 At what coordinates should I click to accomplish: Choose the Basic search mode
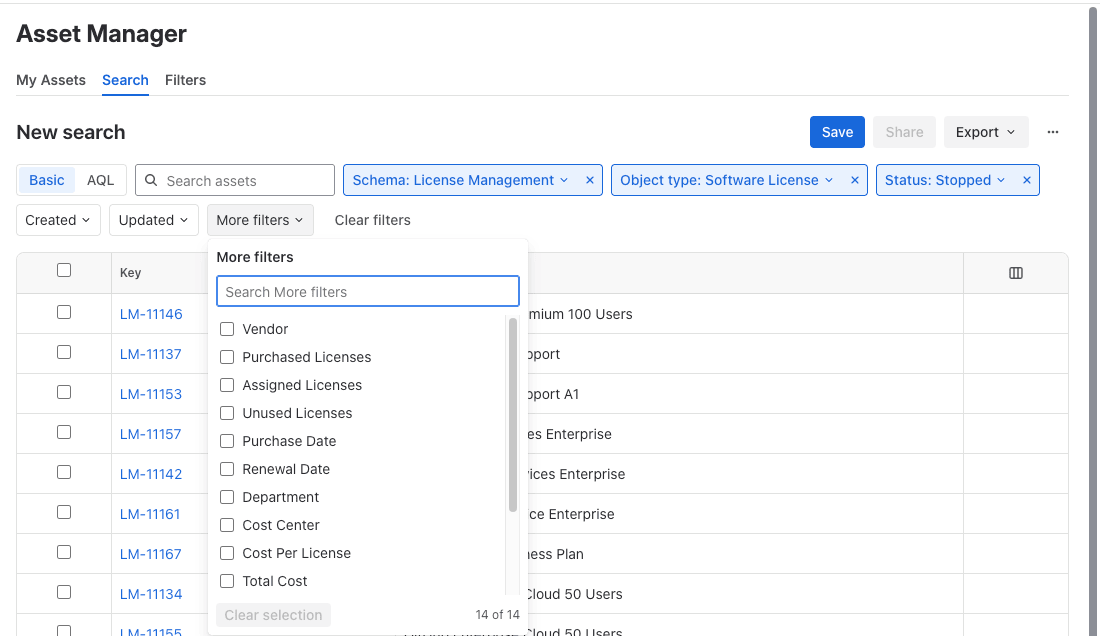(46, 180)
